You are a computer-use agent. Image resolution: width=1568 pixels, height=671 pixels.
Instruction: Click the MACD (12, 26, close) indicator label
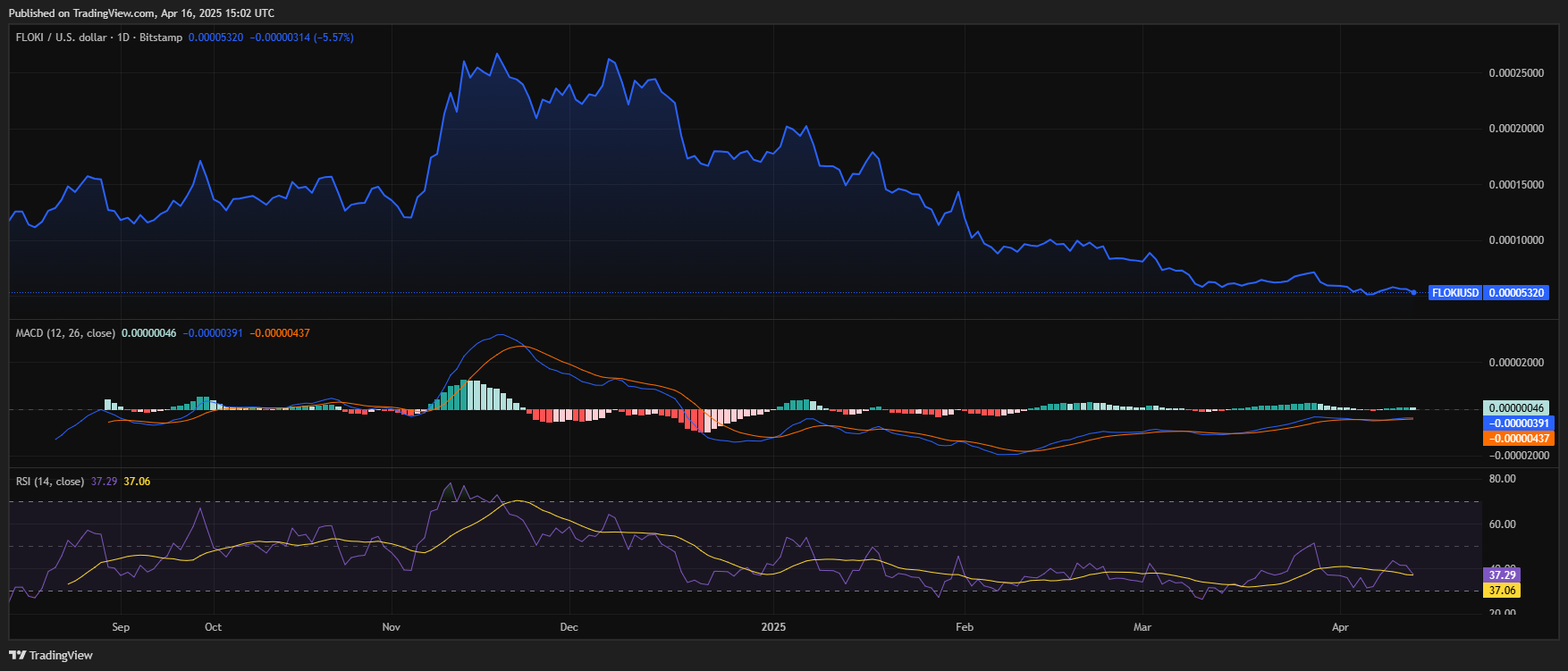click(65, 333)
